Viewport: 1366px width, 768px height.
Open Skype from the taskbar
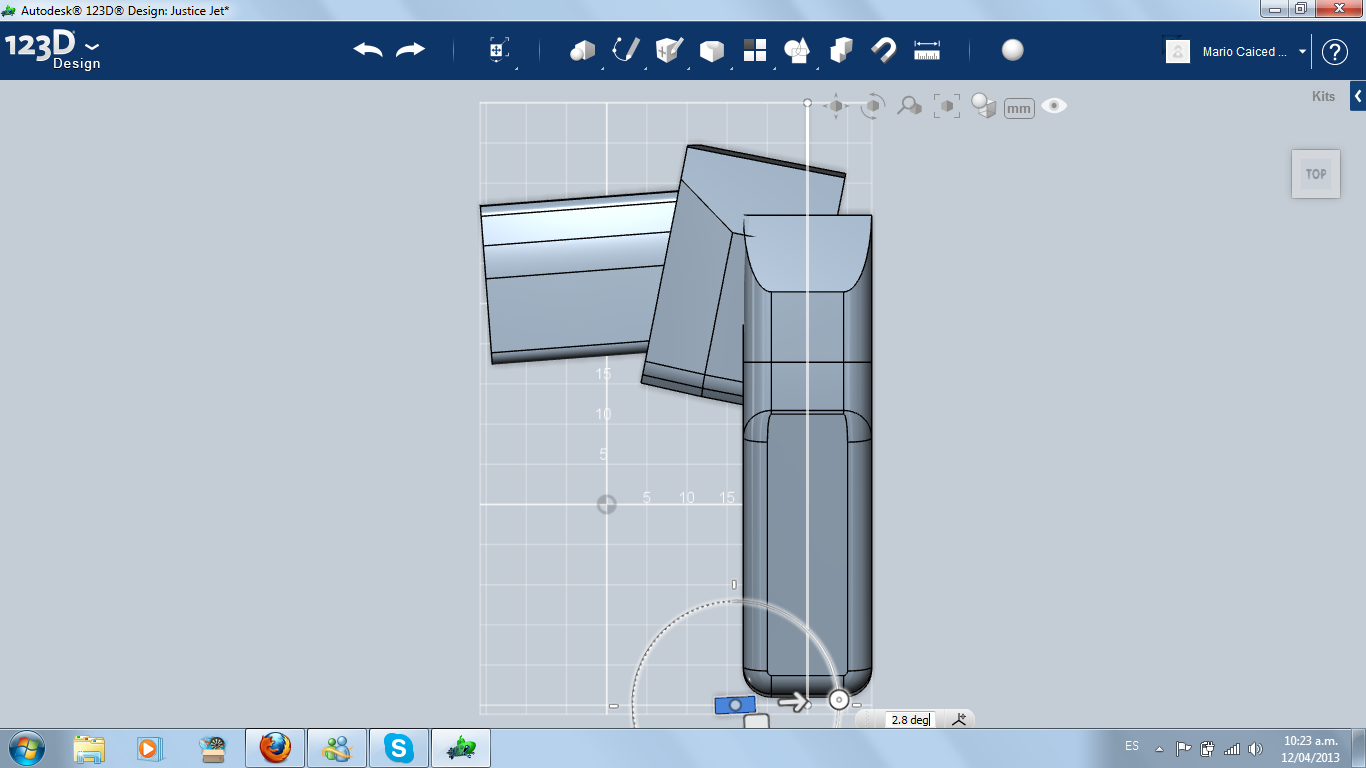(x=399, y=748)
